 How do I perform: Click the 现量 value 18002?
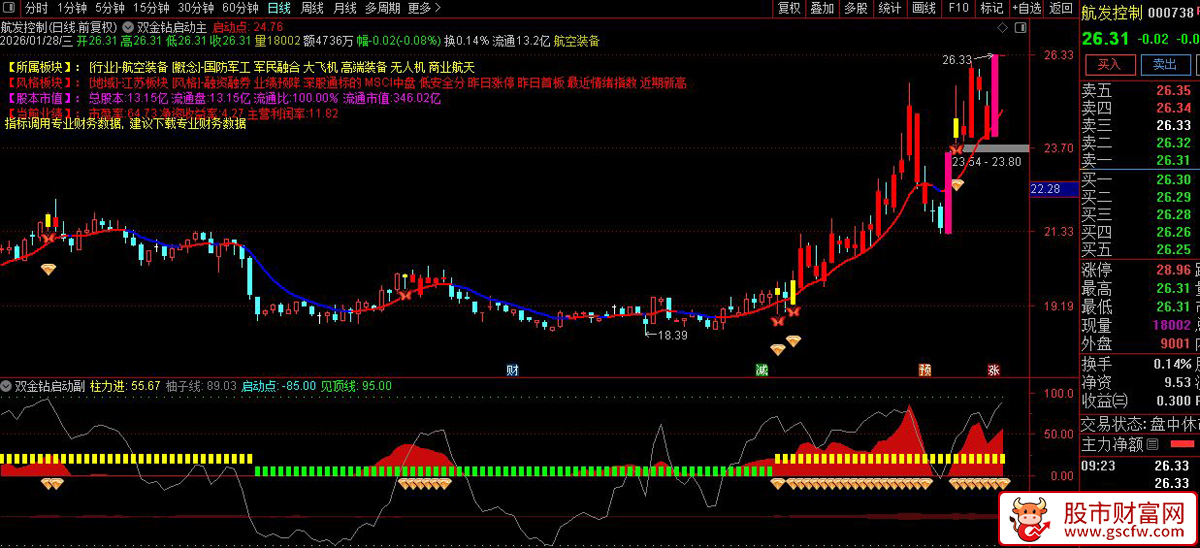coord(1171,325)
